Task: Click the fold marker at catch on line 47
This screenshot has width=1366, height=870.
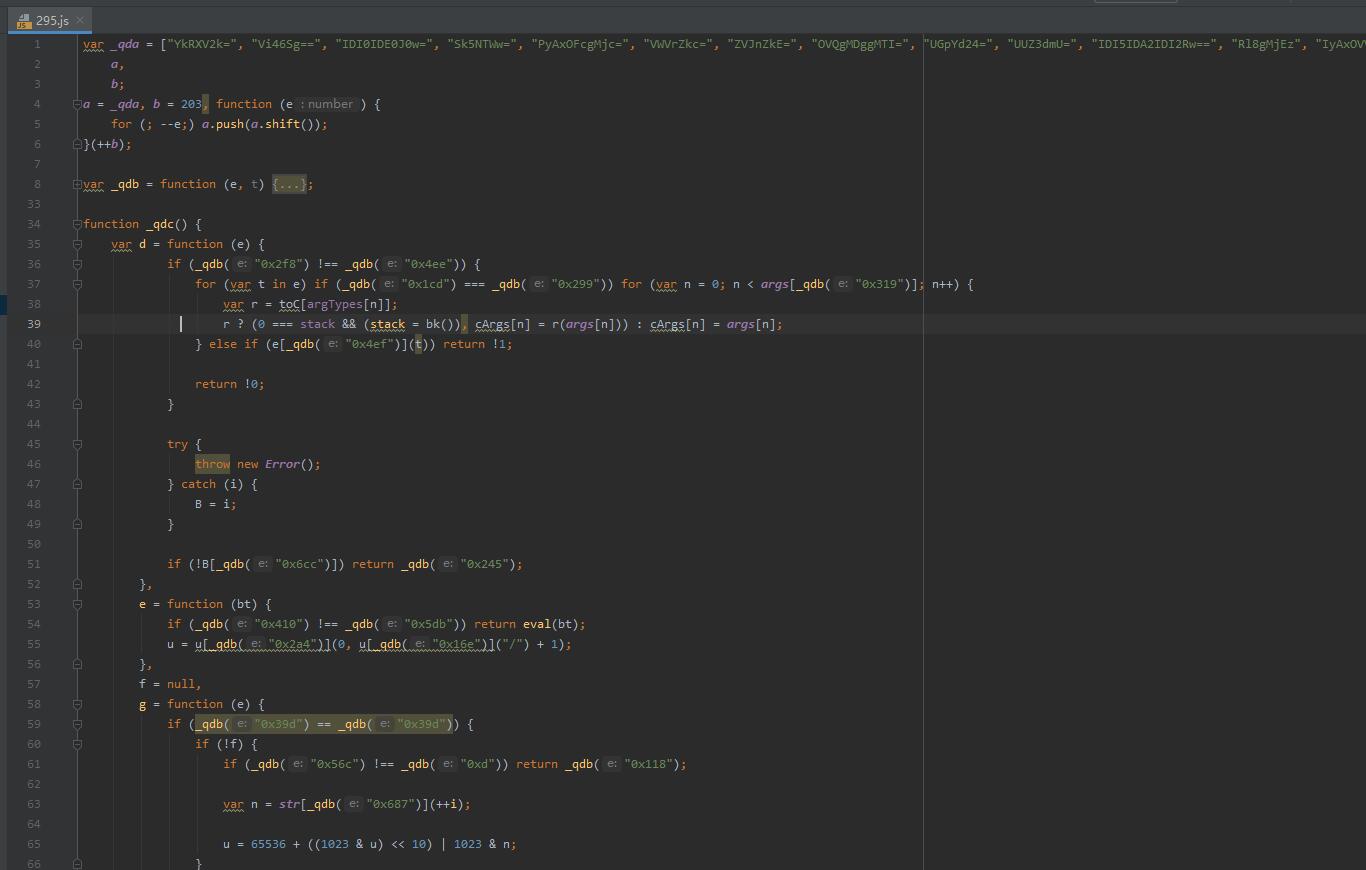Action: [77, 484]
